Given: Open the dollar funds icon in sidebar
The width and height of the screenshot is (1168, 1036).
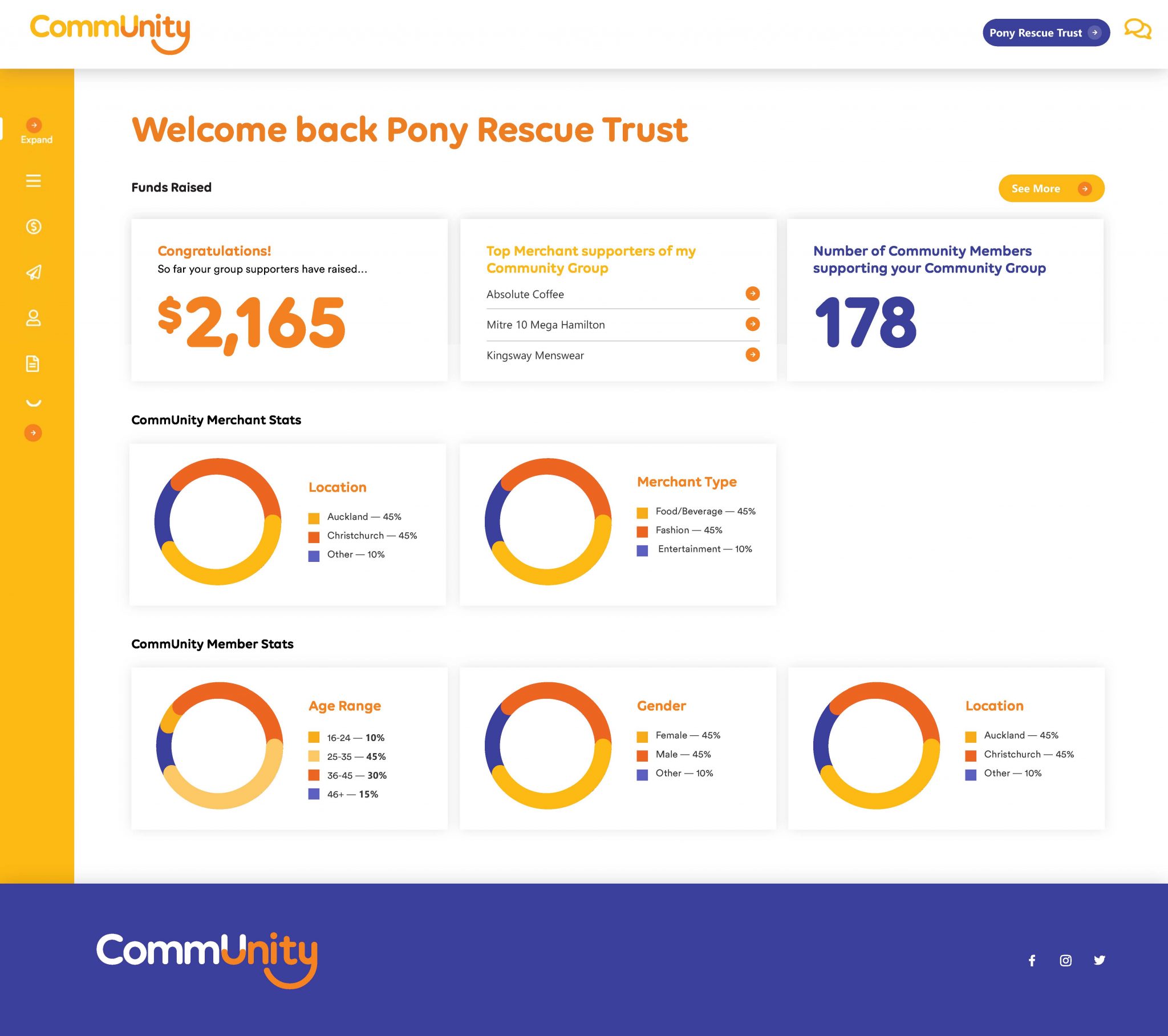Looking at the screenshot, I should click(34, 227).
